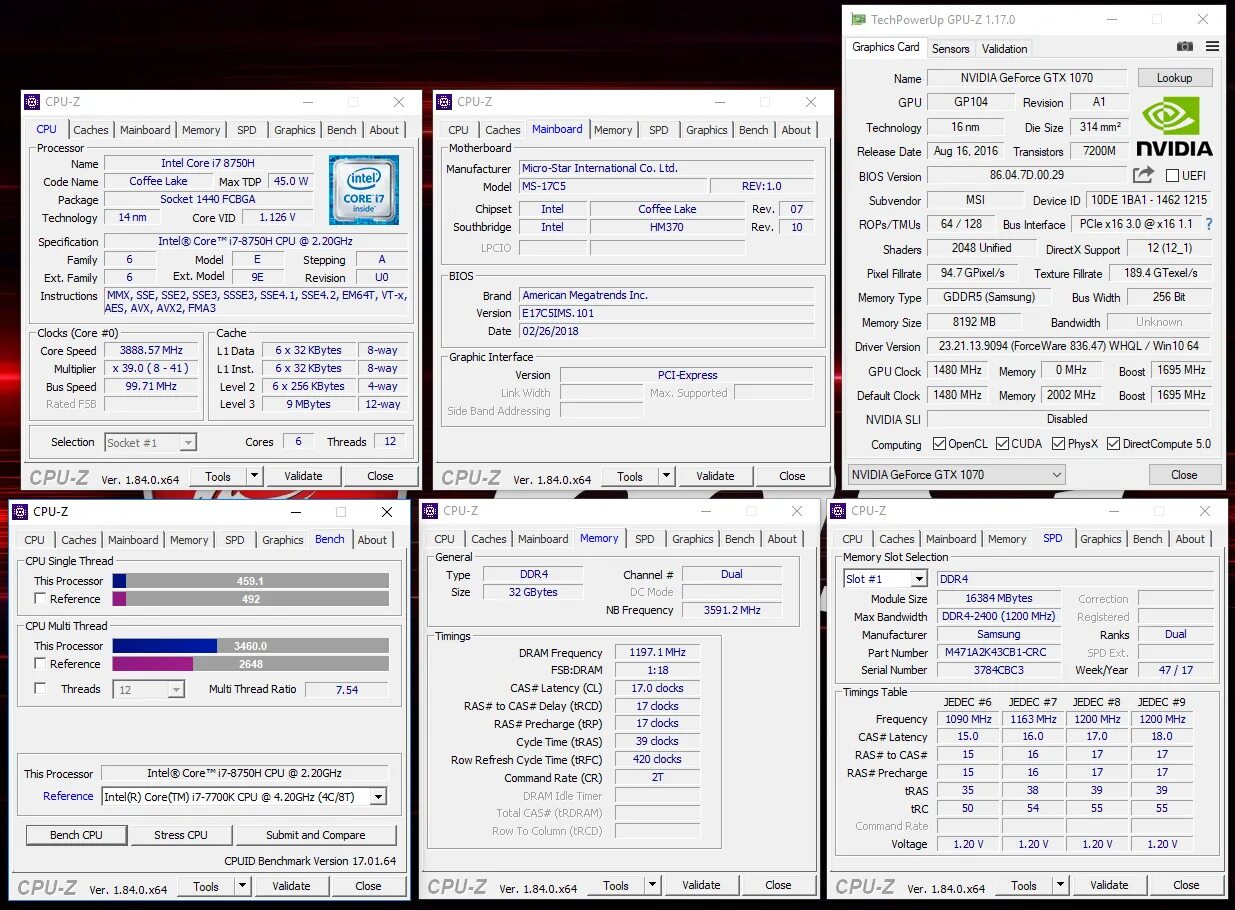Open Memory tab in CPU window
The width and height of the screenshot is (1235, 910).
pos(201,130)
